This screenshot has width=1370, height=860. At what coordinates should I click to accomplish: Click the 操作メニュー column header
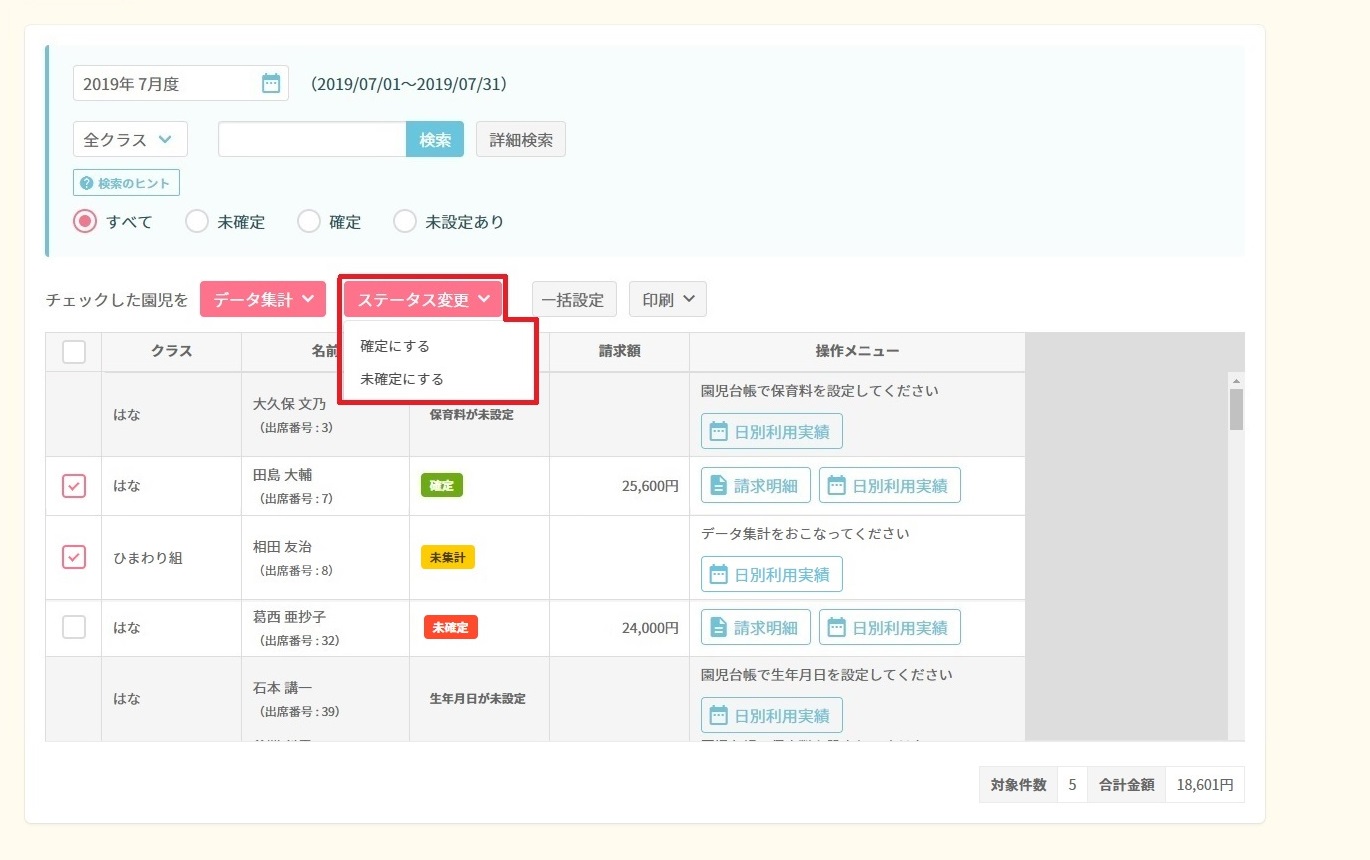click(857, 352)
